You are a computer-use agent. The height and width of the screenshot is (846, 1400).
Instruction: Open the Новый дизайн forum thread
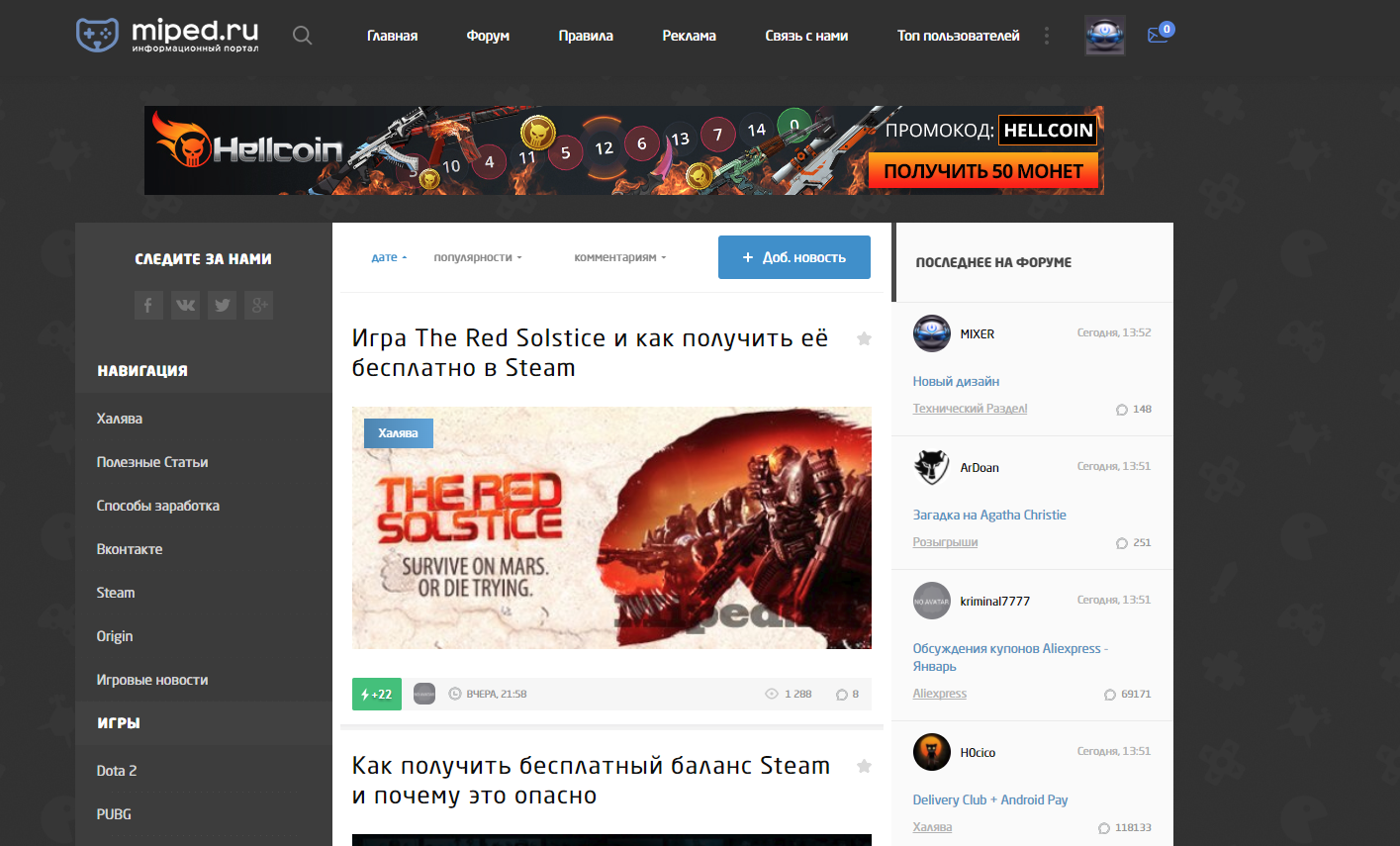click(x=956, y=381)
